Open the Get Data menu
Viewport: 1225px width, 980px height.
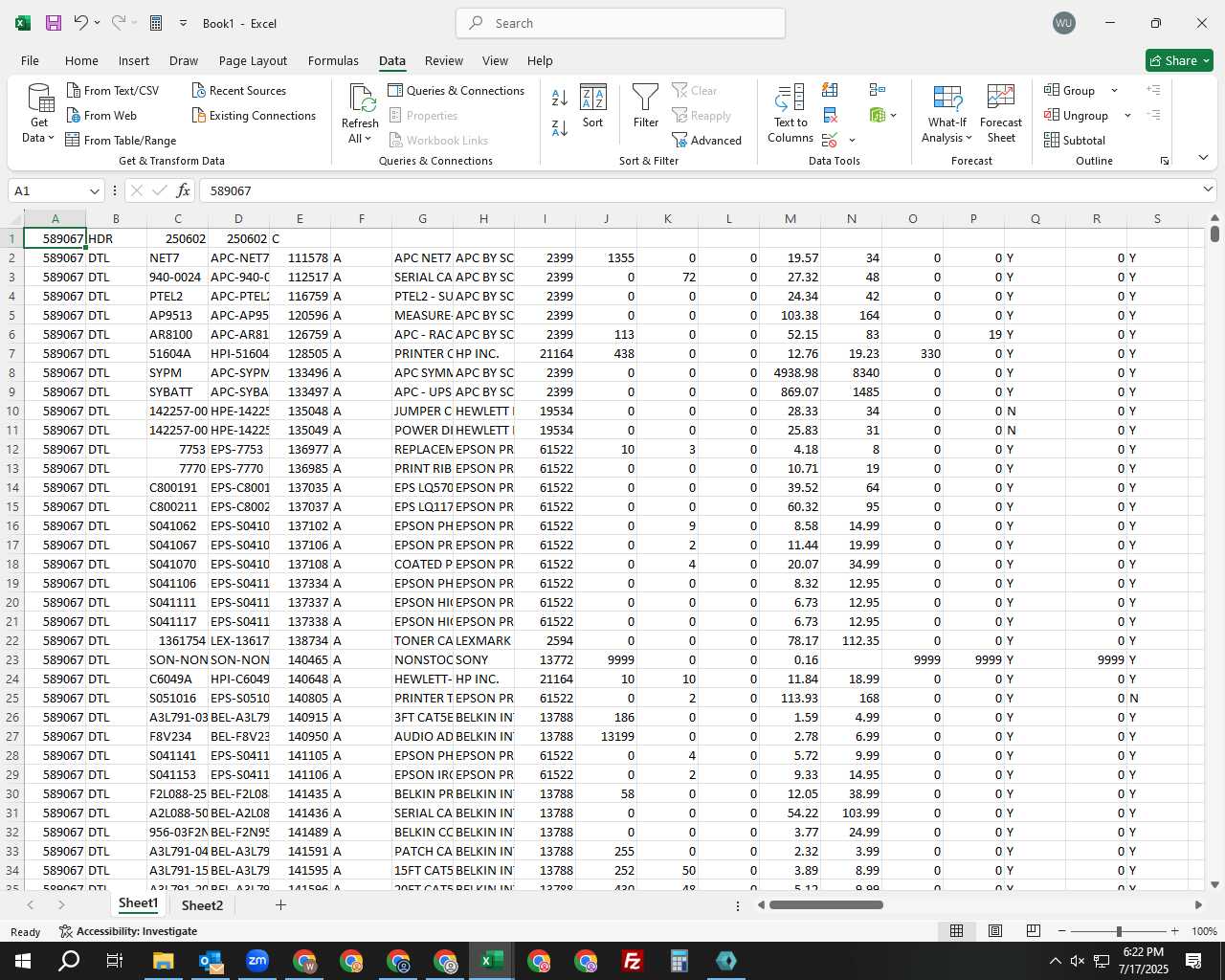click(38, 114)
